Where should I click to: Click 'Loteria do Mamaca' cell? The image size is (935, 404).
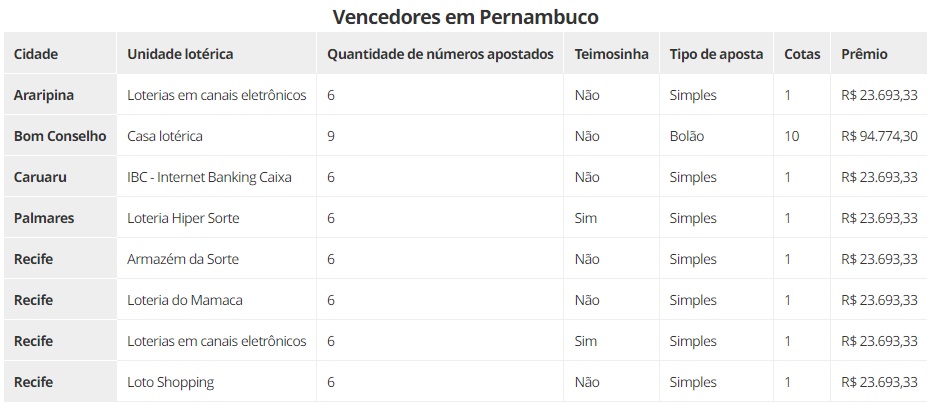[185, 300]
